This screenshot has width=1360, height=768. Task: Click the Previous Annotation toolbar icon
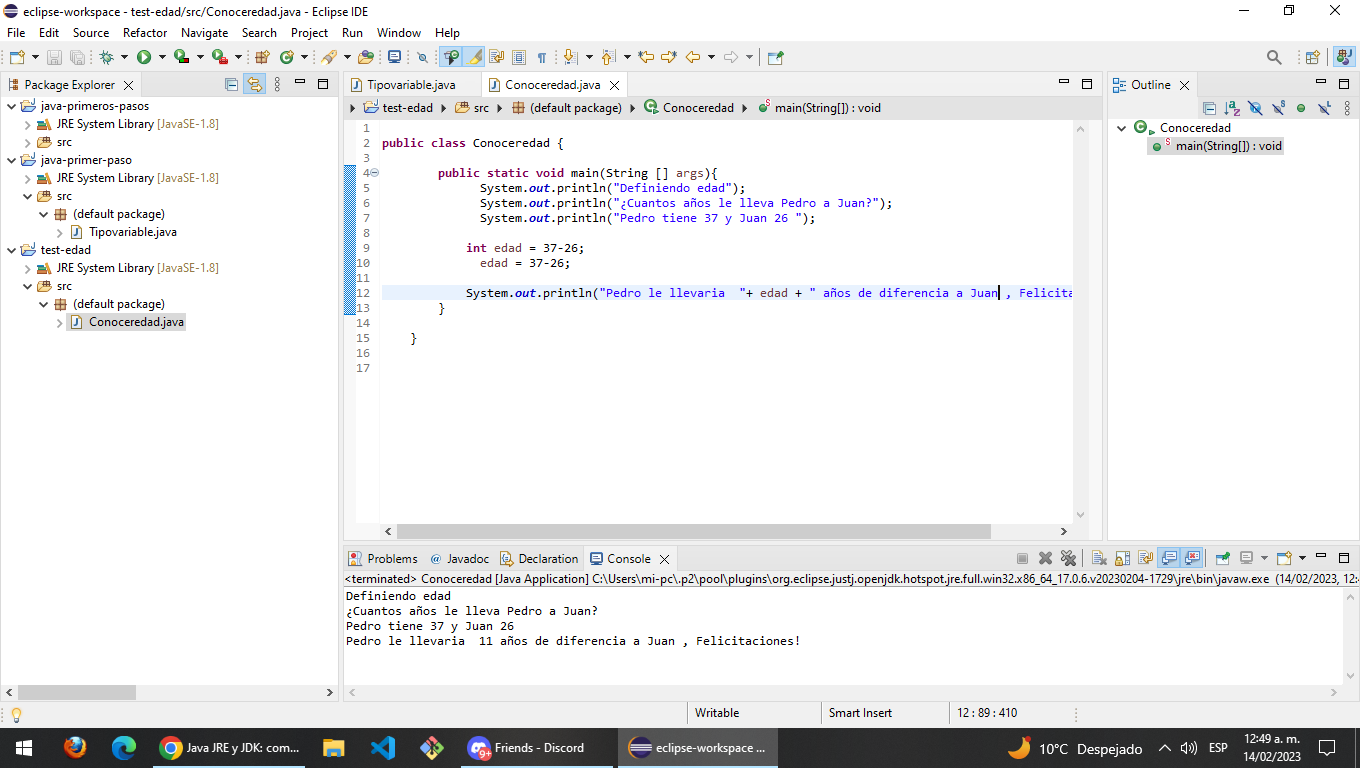coord(608,57)
